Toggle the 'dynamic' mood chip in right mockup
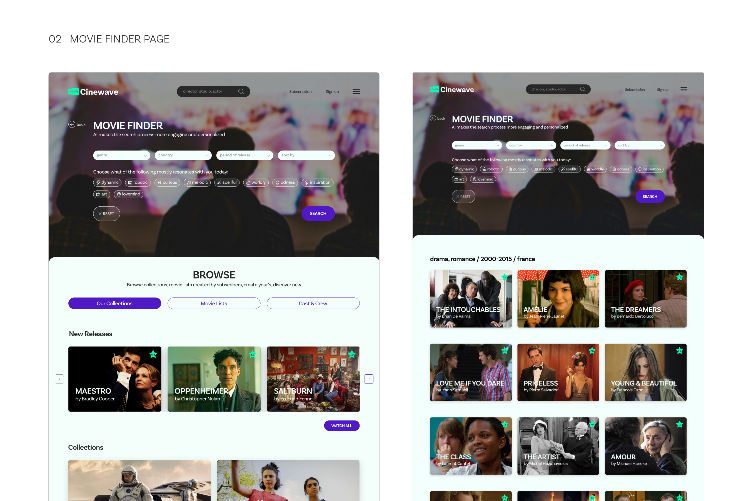Screen dimensions: 751x501 tap(465, 169)
